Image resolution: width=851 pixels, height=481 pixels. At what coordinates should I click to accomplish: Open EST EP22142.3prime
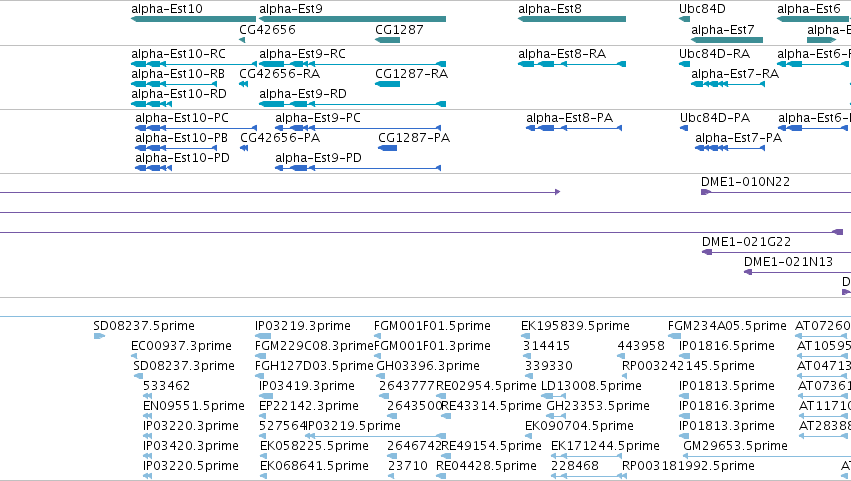[x=263, y=416]
